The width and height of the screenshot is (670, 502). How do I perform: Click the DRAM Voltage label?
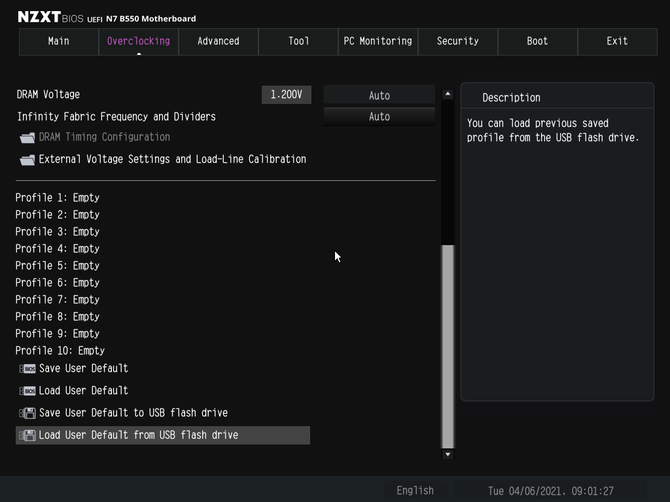coord(48,94)
